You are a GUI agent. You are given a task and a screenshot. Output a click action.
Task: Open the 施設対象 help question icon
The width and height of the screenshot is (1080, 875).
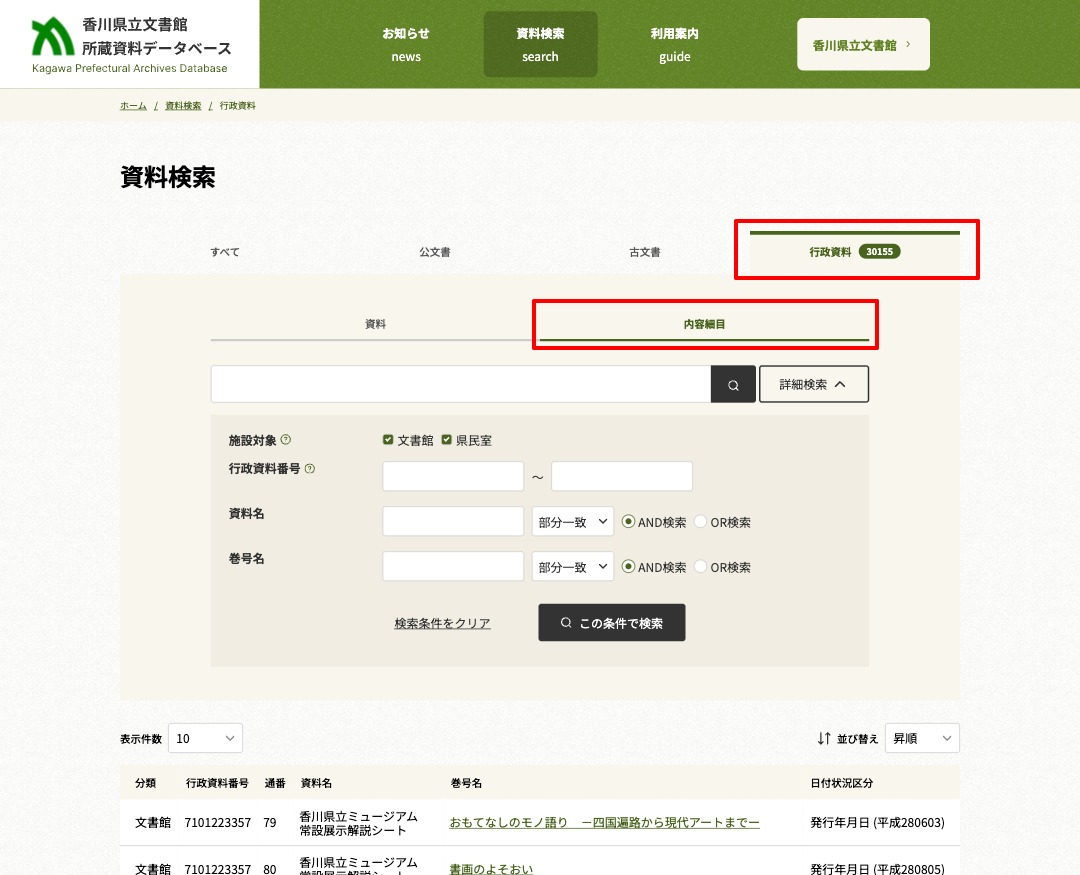click(286, 438)
